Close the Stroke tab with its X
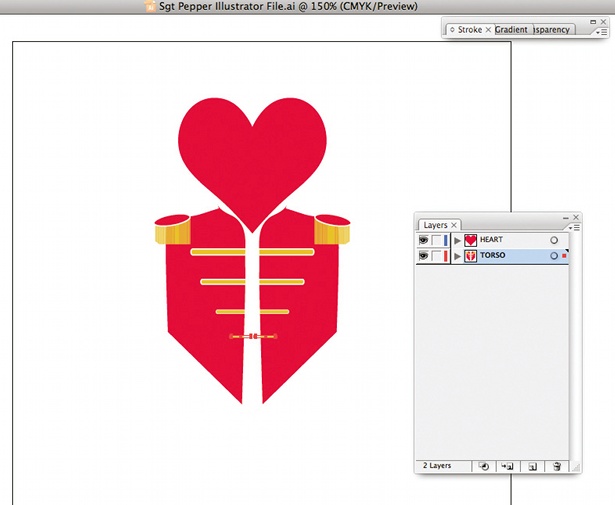This screenshot has width=615, height=505. 488,30
